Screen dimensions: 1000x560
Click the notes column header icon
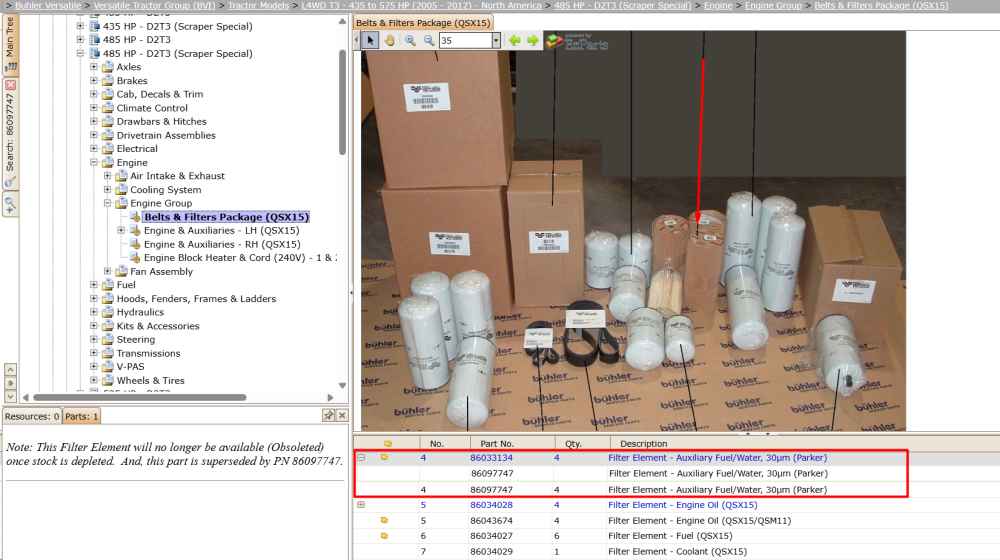click(388, 443)
